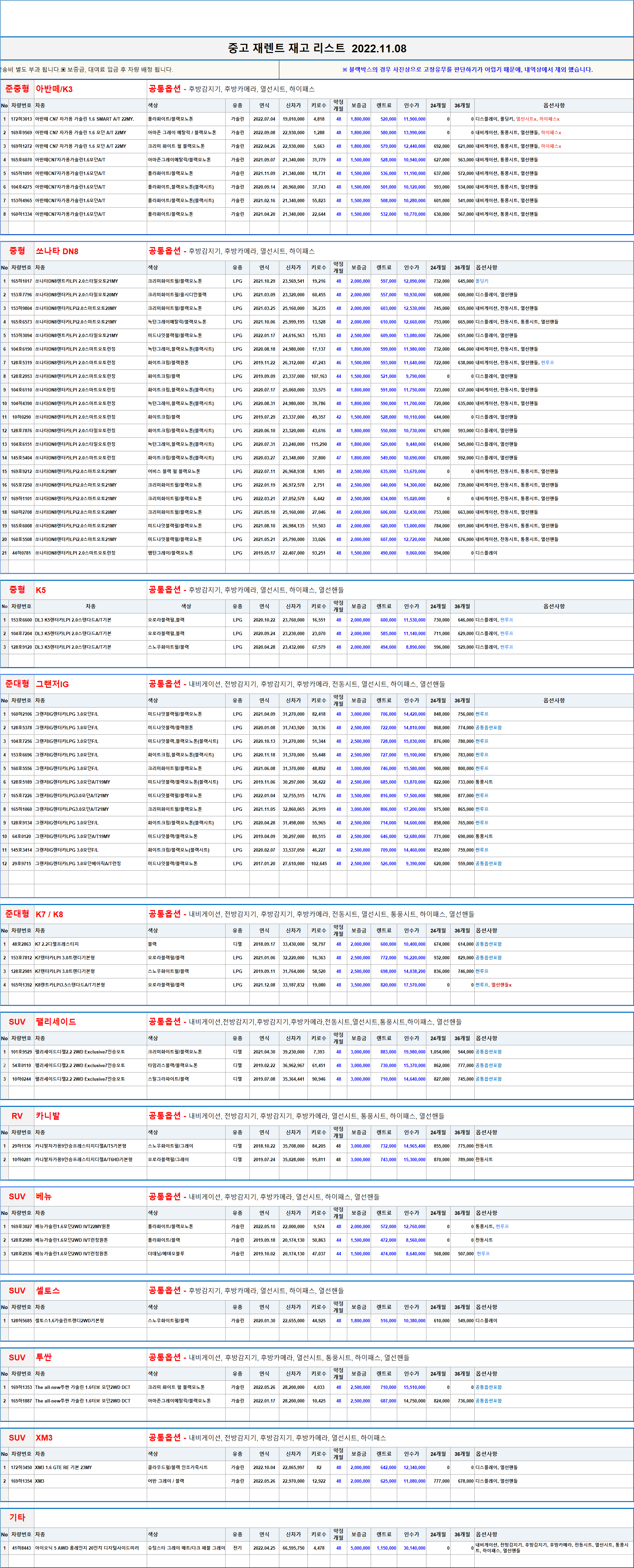Screen dimensions: 634x1568
Task: Click the '투싼' section heading
Action: pos(44,1357)
